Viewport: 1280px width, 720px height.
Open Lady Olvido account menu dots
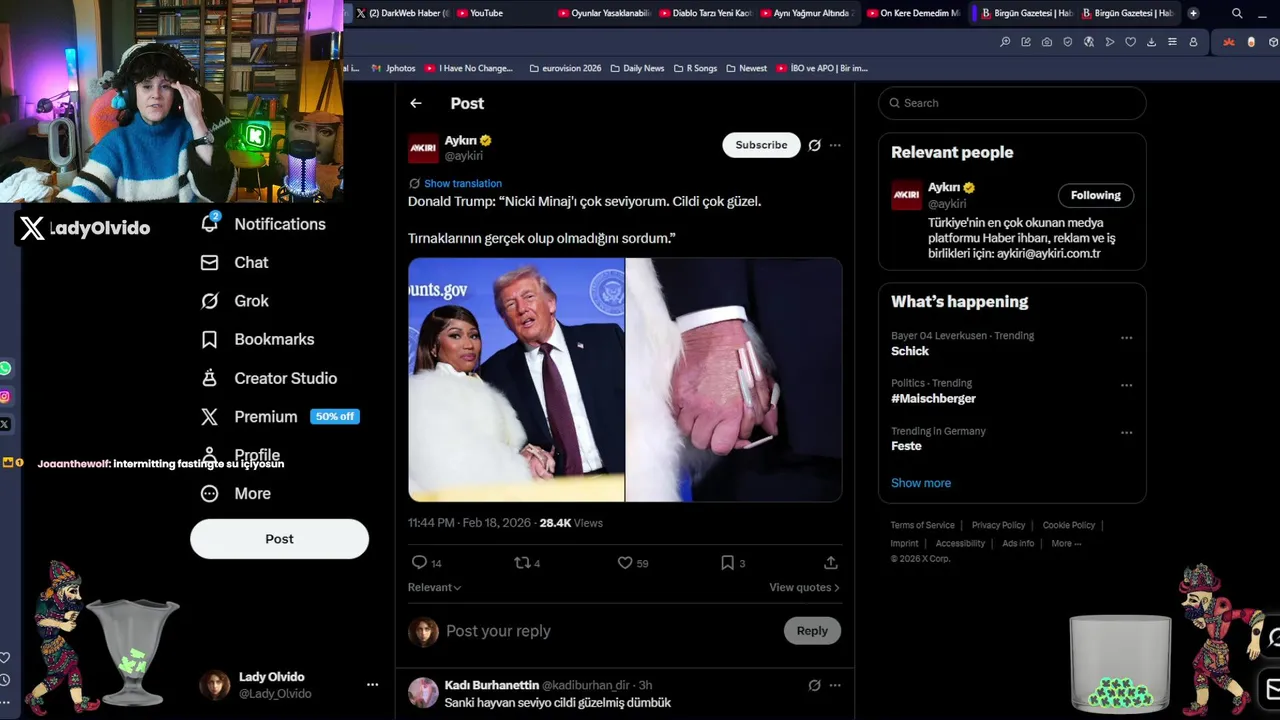(372, 685)
